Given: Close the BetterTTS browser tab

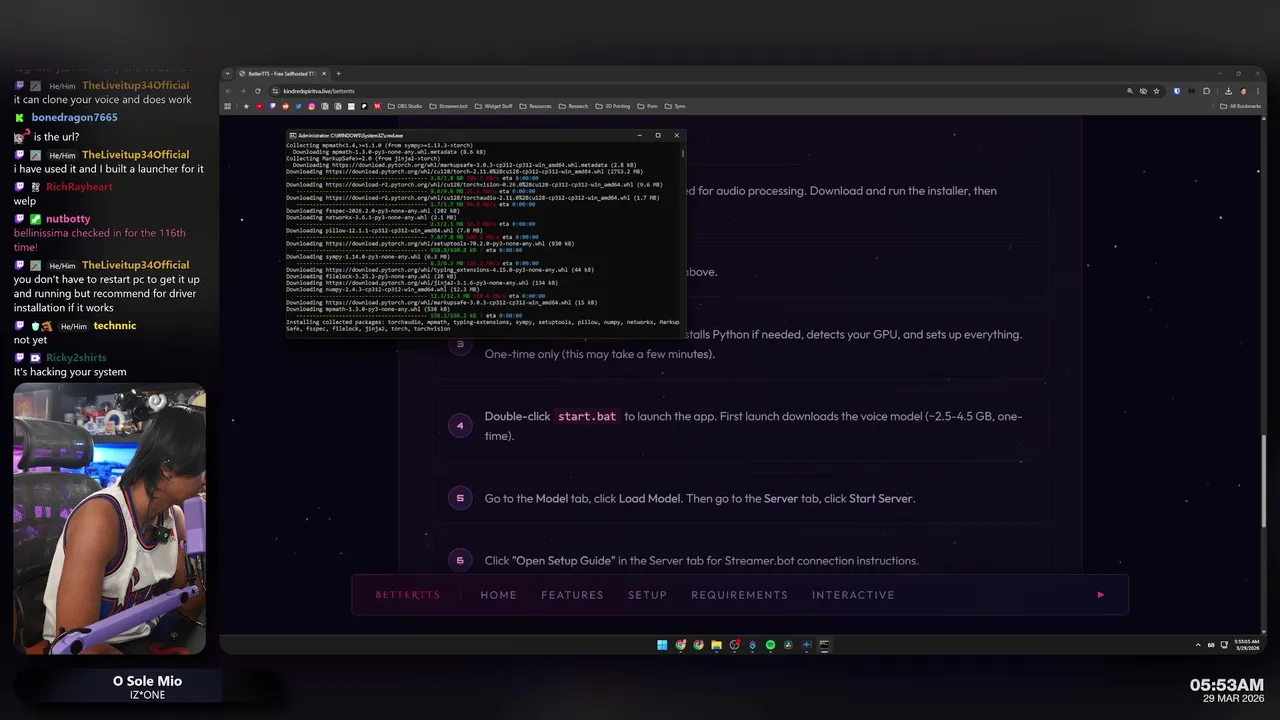Looking at the screenshot, I should [x=324, y=73].
